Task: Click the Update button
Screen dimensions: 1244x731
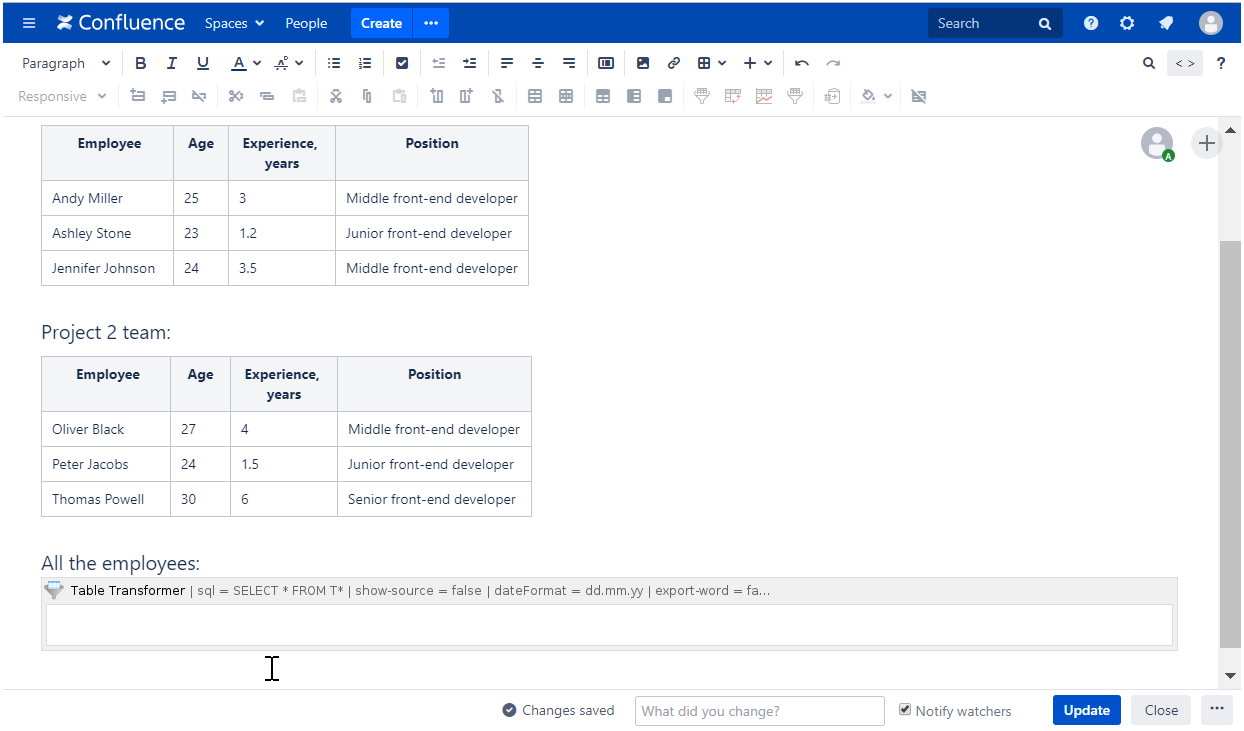Action: pos(1086,710)
